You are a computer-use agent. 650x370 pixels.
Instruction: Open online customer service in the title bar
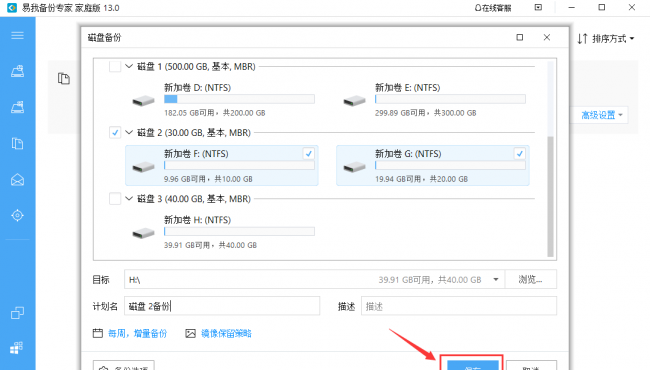(x=493, y=8)
